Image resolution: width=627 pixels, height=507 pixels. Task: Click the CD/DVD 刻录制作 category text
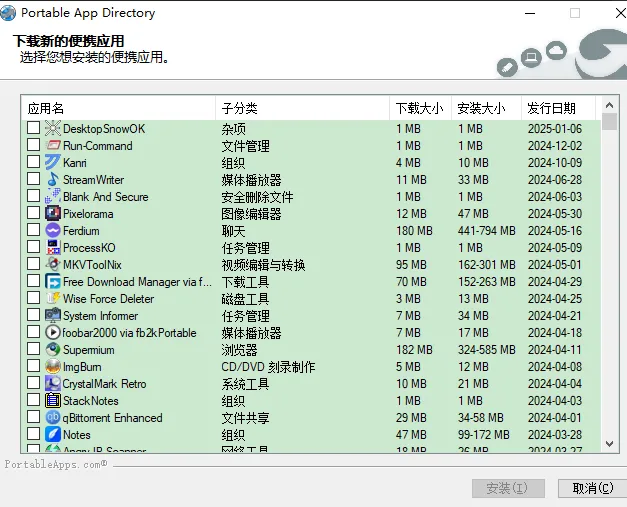pos(268,367)
